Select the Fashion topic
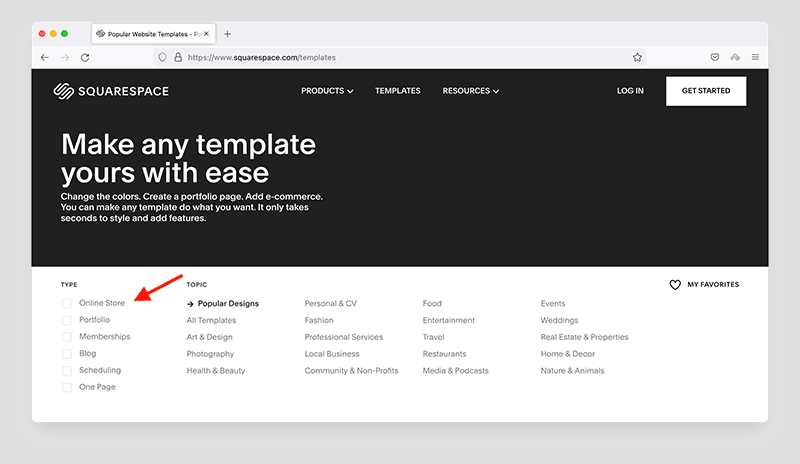Image resolution: width=800 pixels, height=464 pixels. [x=319, y=321]
